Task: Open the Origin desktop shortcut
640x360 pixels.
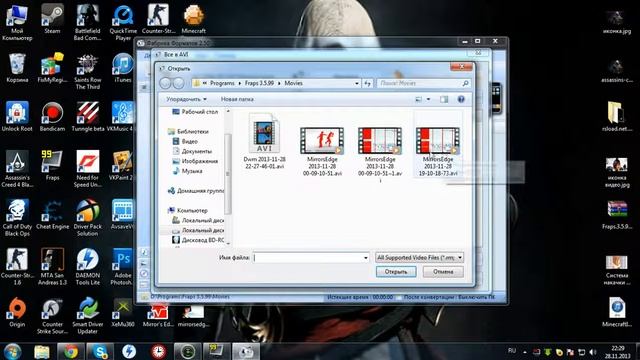Action: click(17, 313)
